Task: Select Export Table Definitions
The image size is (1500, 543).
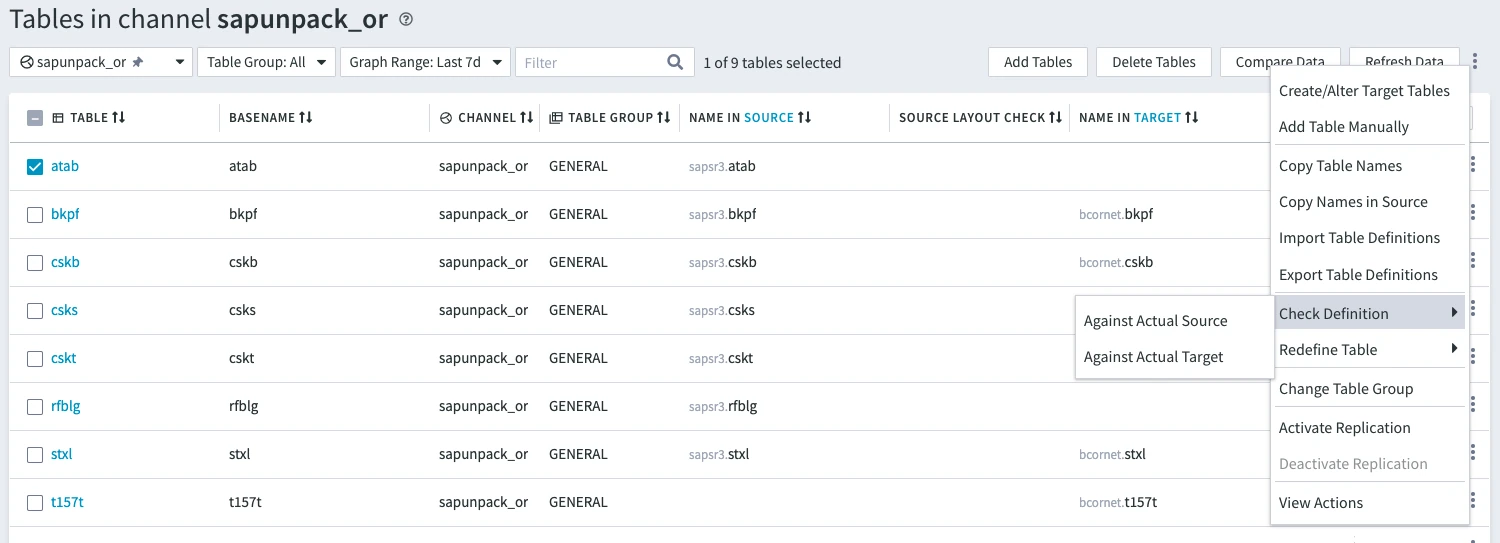Action: tap(1358, 274)
